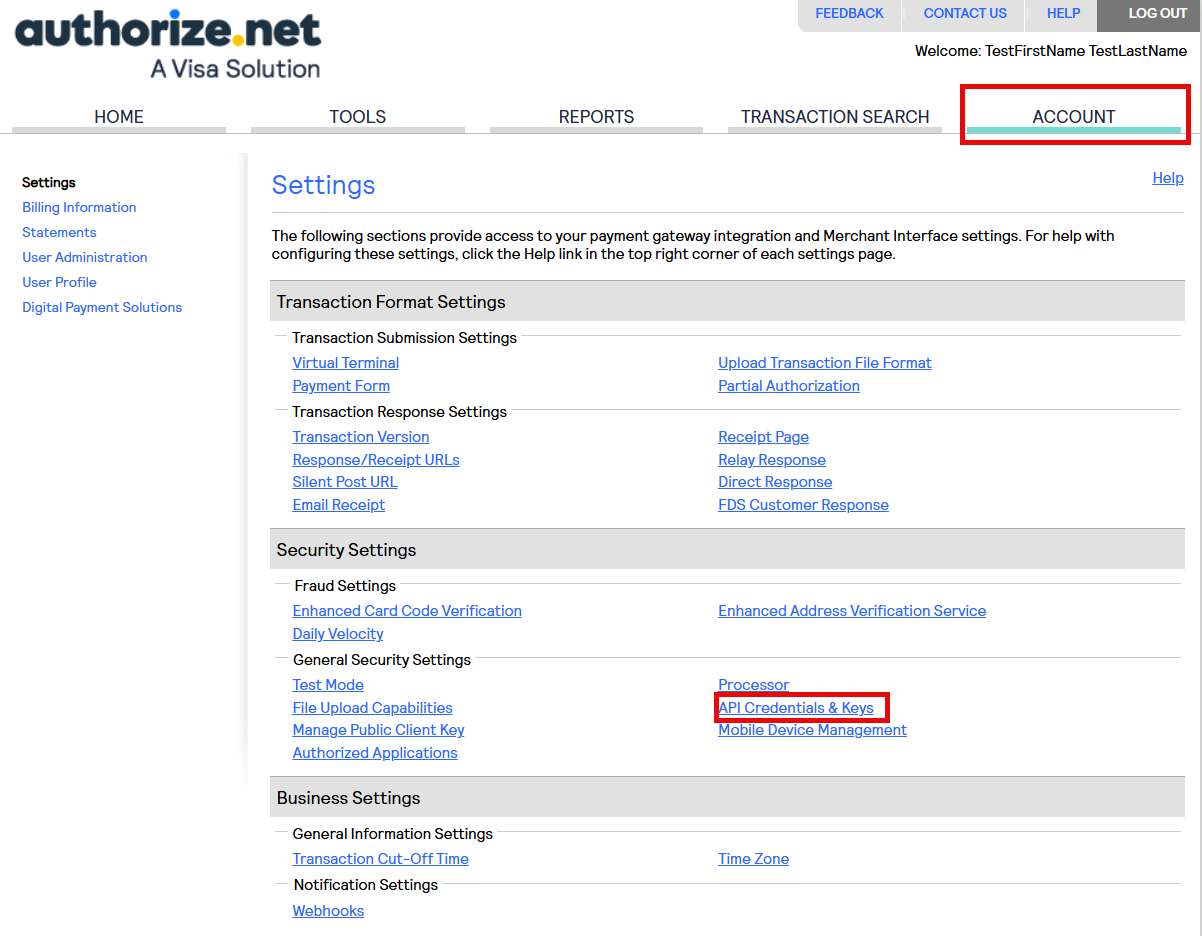Go to the Reports tab
The image size is (1202, 936).
click(596, 117)
